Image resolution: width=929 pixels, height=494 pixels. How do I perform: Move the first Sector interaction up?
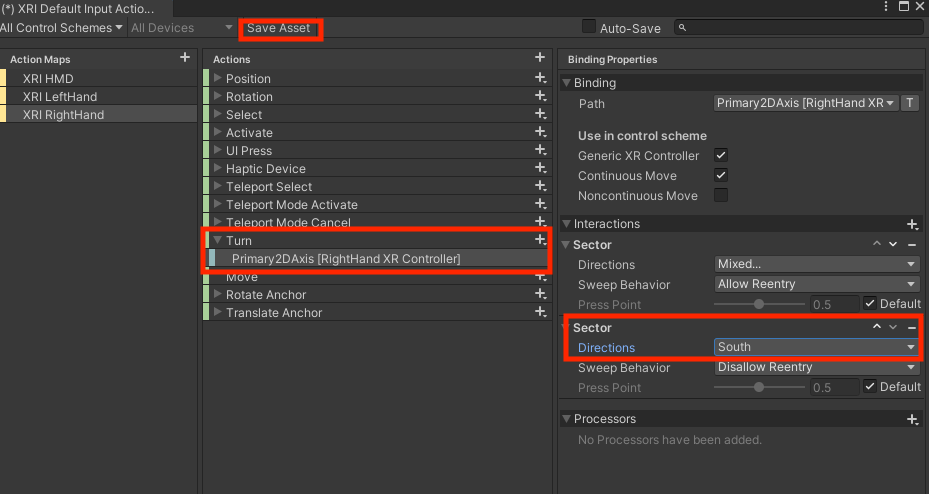click(877, 245)
